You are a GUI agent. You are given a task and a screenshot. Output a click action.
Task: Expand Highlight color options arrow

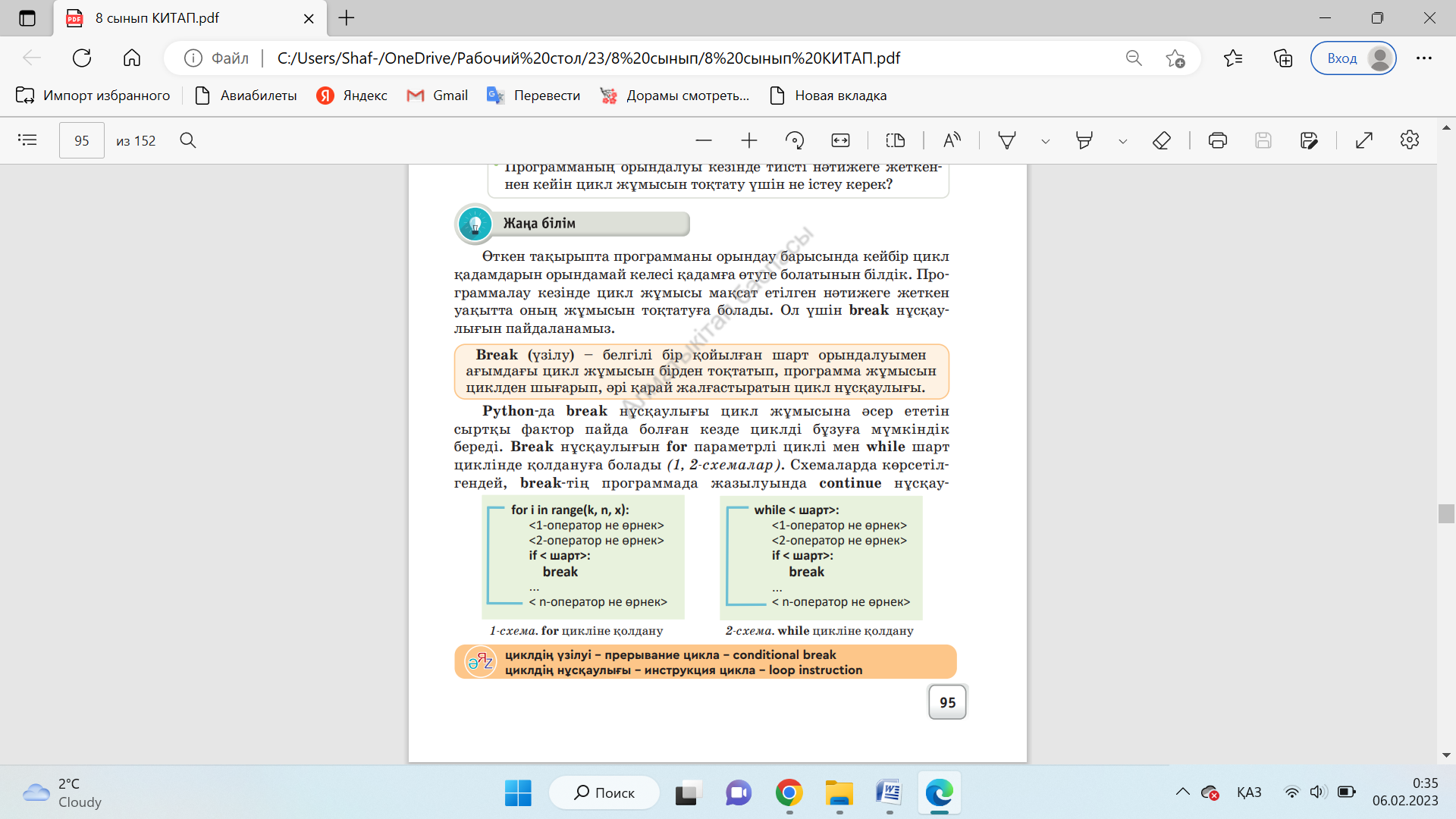click(1122, 141)
